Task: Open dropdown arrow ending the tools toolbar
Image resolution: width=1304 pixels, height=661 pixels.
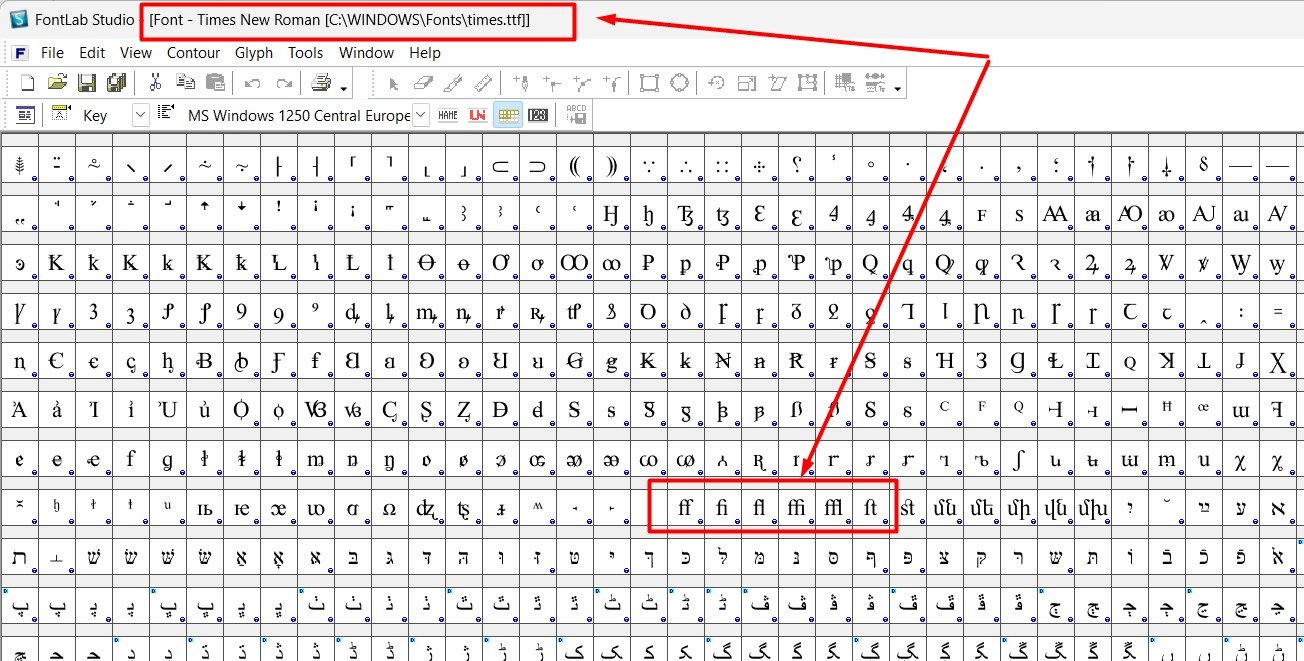Action: coord(898,88)
